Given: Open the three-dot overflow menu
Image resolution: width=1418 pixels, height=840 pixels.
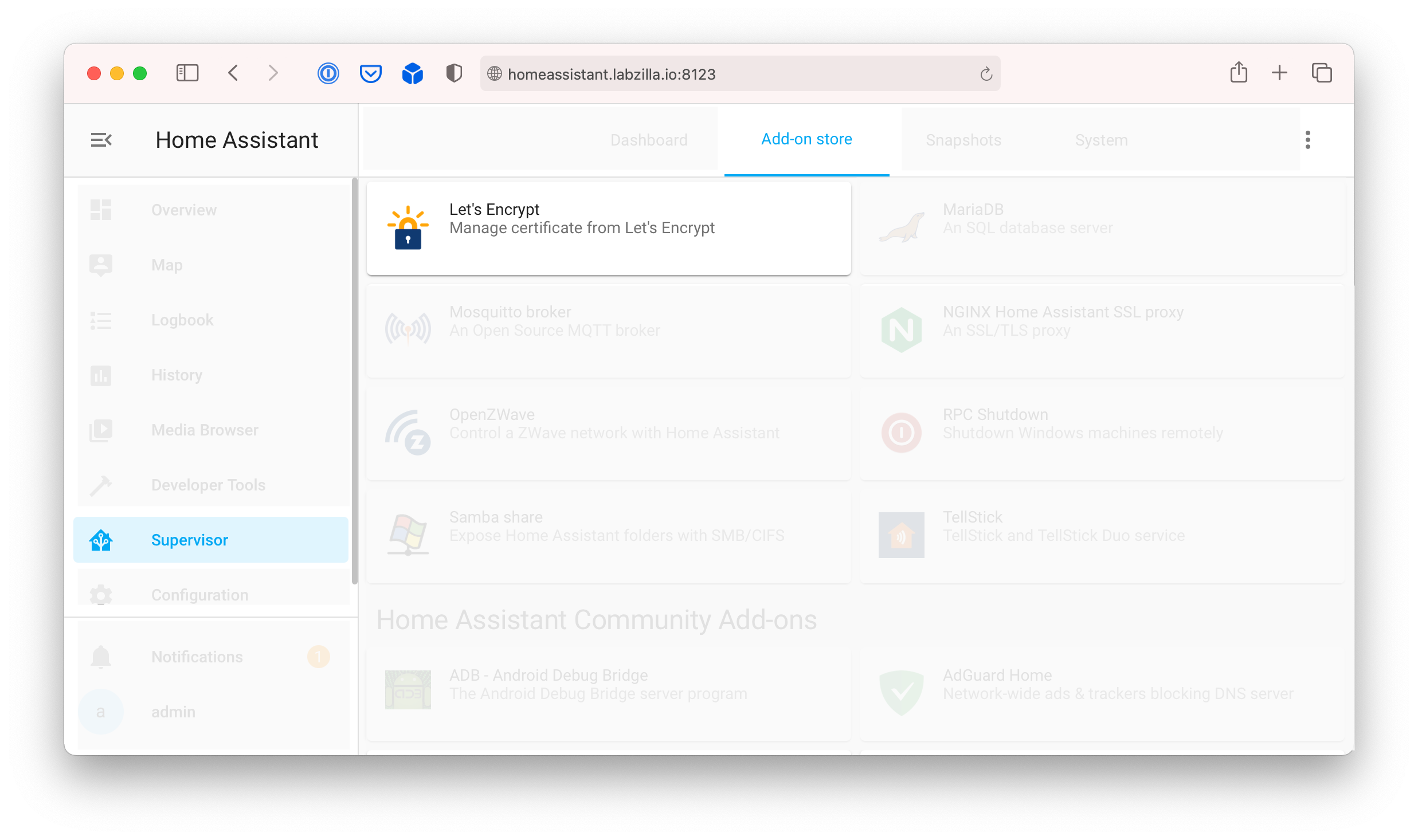Looking at the screenshot, I should (1307, 140).
